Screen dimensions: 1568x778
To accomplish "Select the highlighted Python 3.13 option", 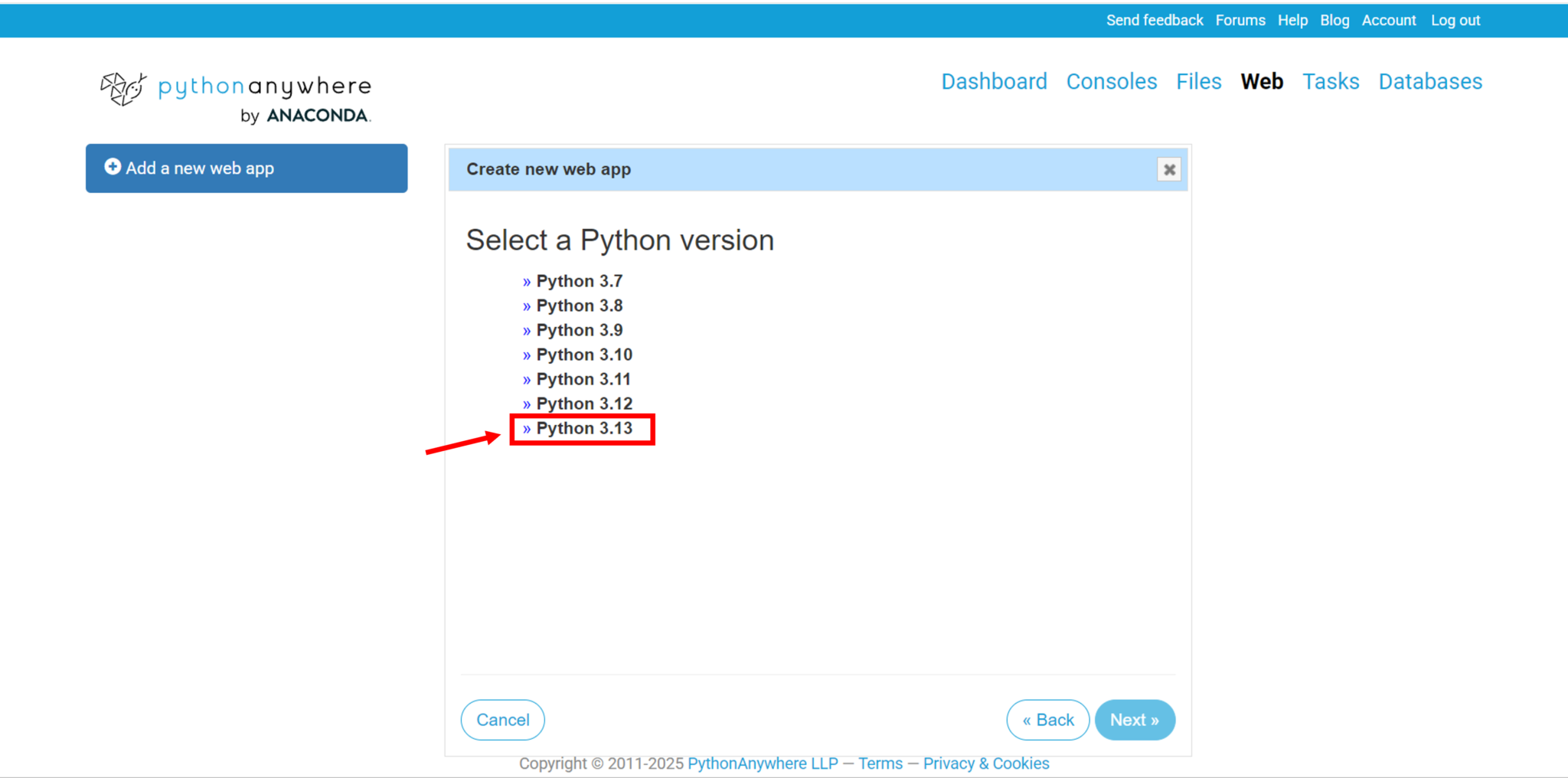I will (583, 429).
